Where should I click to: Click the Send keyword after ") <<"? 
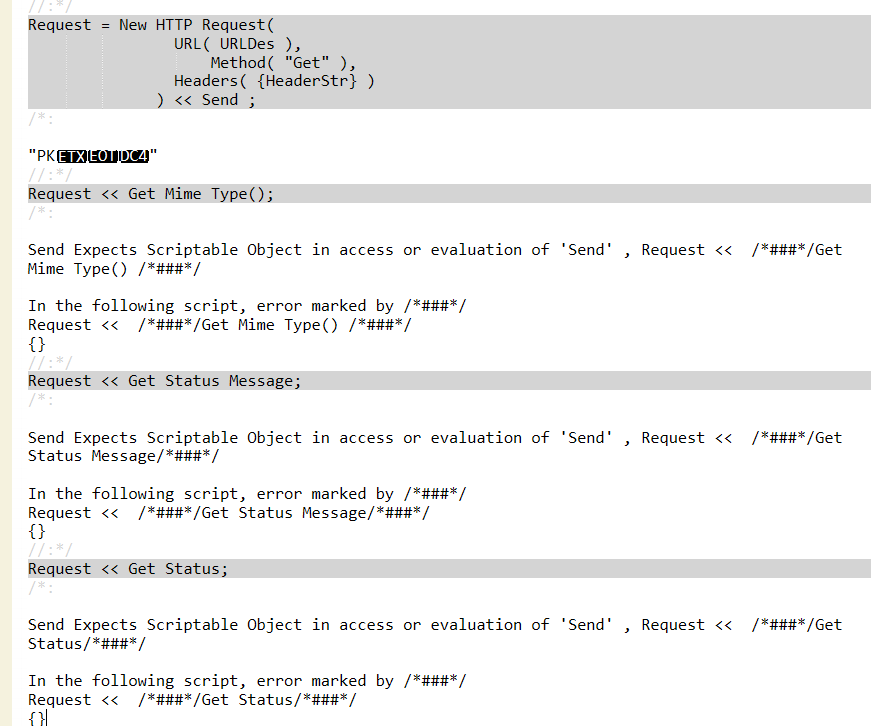219,100
